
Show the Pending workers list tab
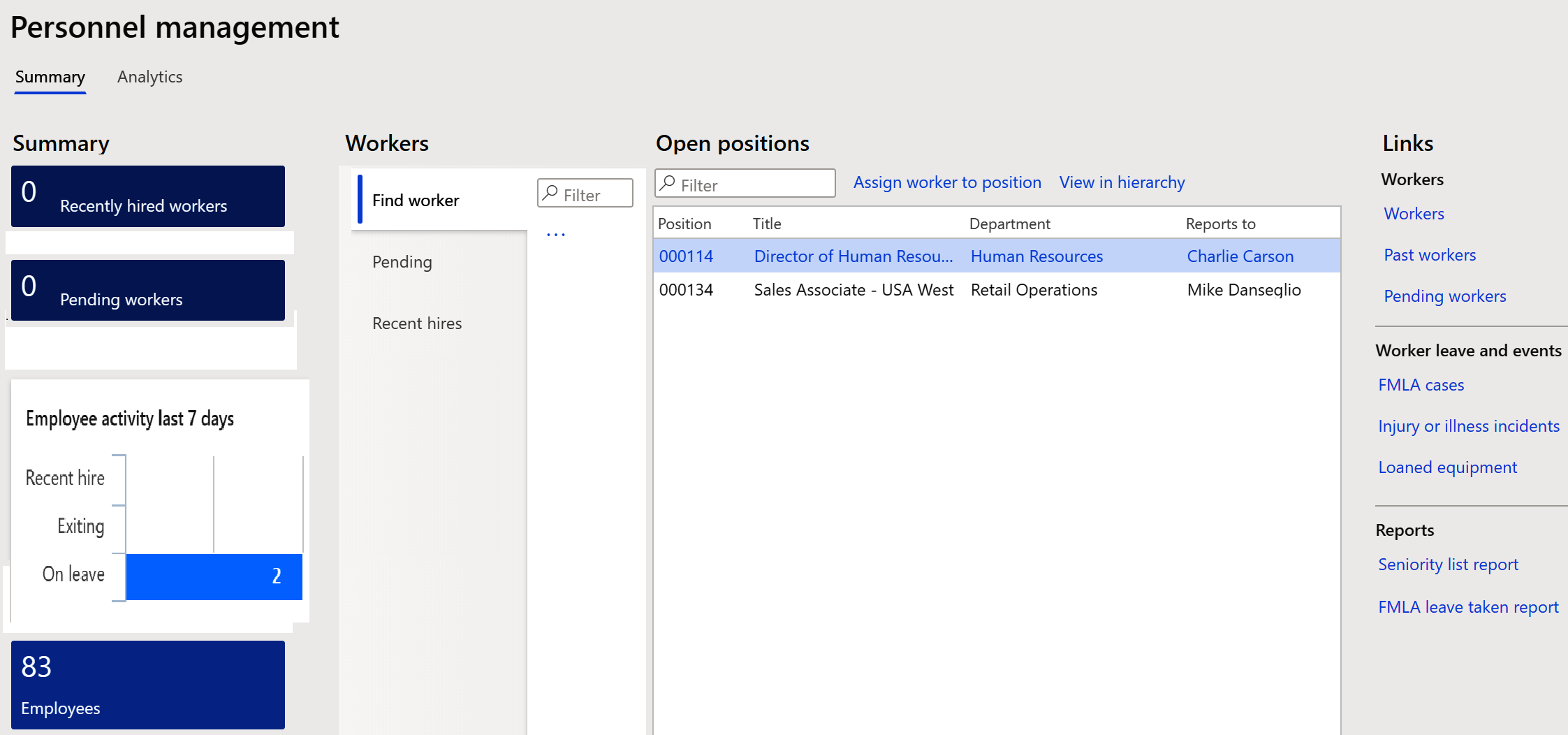click(x=402, y=262)
